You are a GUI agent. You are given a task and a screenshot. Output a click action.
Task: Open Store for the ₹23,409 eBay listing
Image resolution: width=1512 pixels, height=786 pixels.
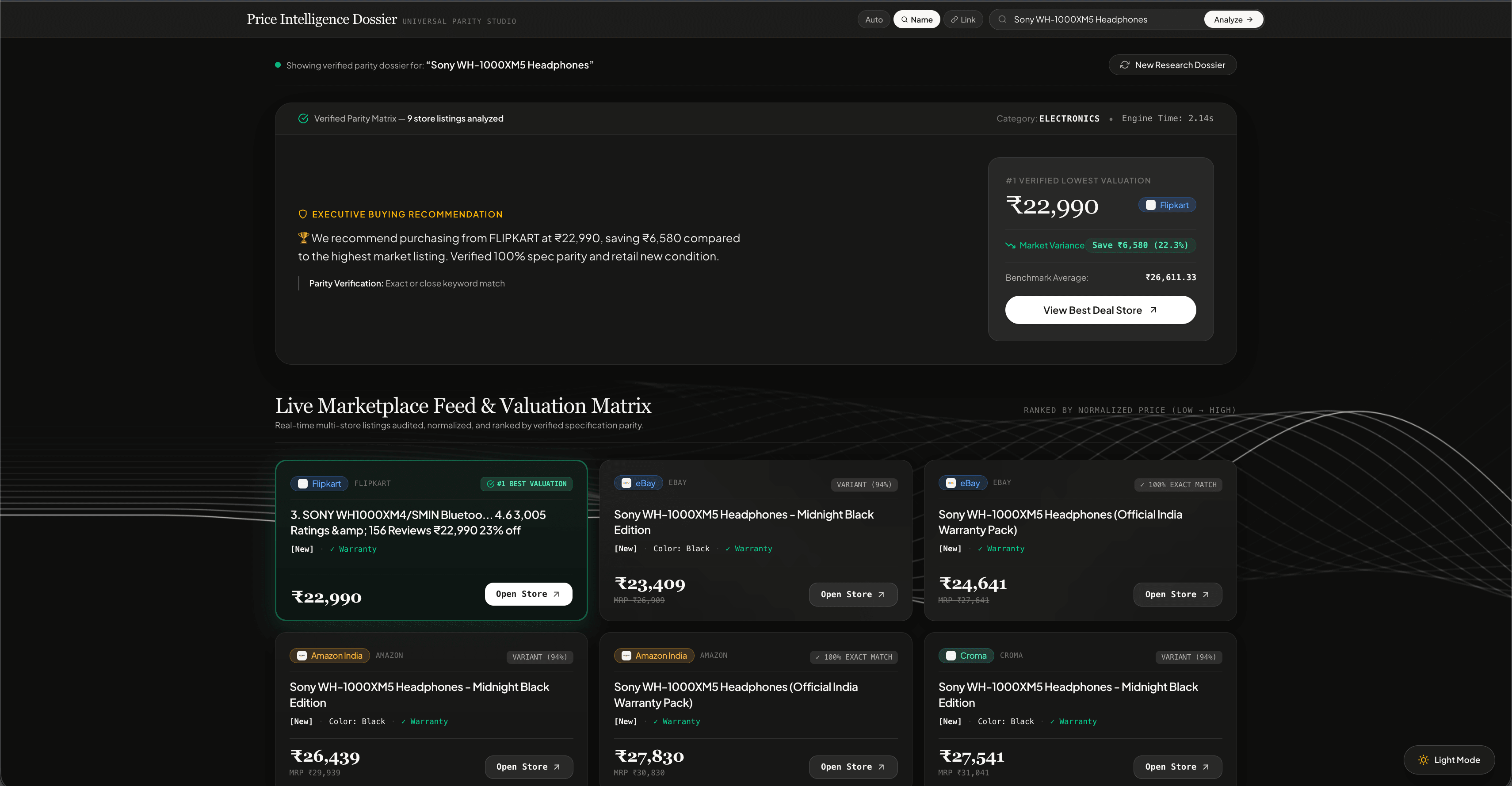point(852,594)
